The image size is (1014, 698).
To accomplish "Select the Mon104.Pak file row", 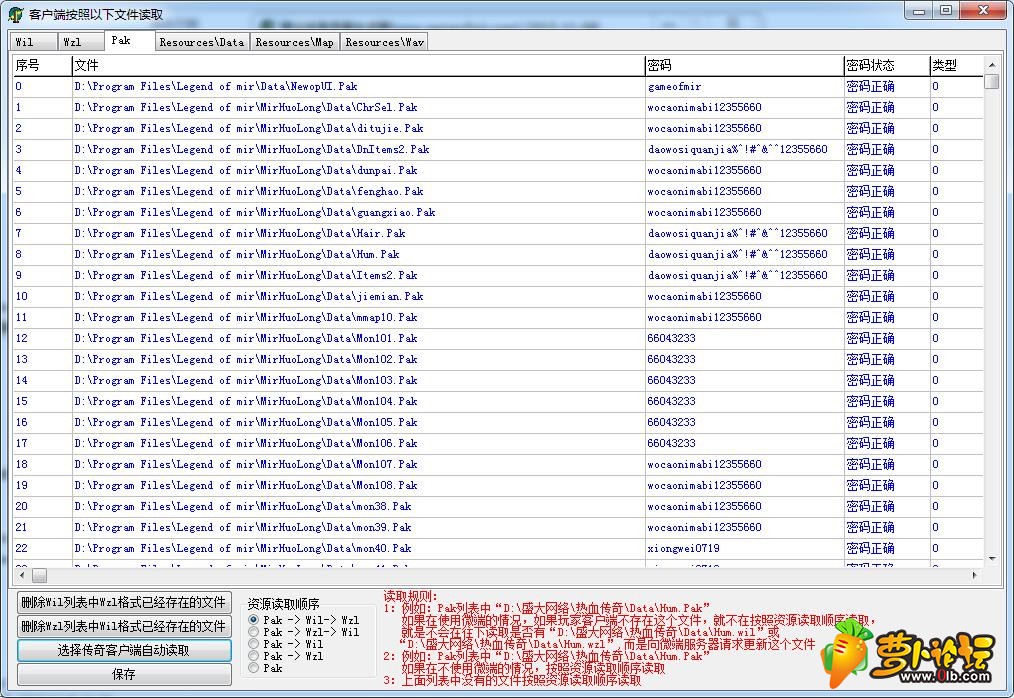I will point(498,401).
